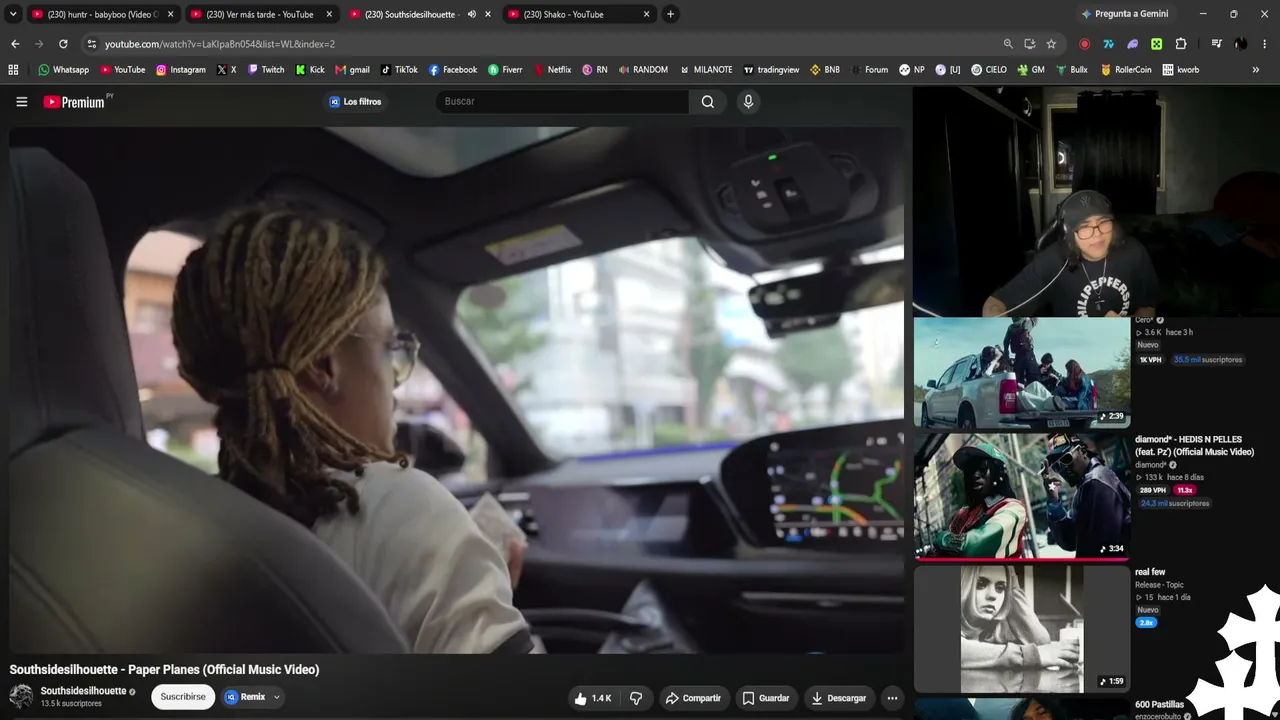Click the search magnifier button
The image size is (1280, 720).
(708, 101)
